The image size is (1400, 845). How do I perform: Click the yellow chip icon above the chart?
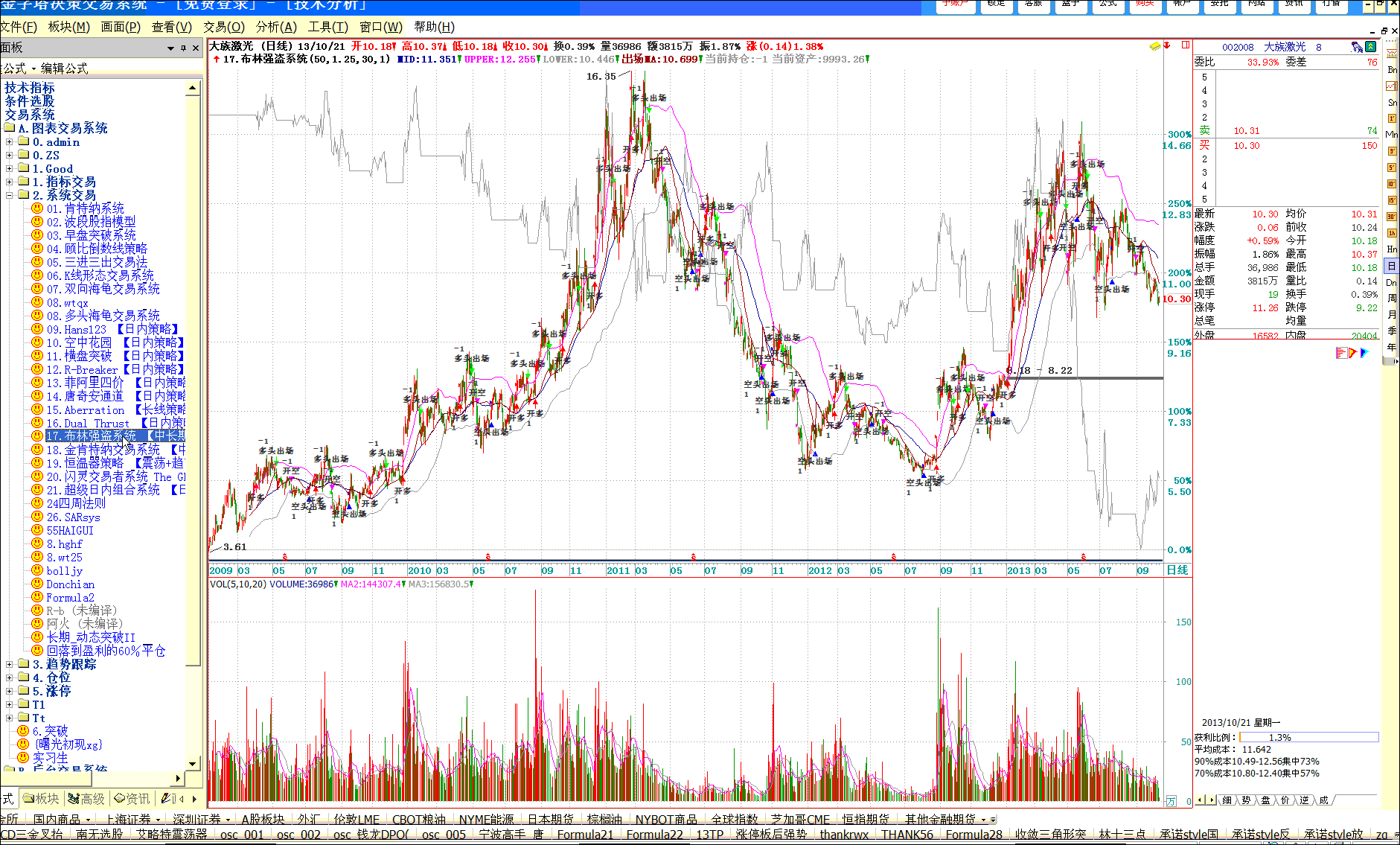1154,46
